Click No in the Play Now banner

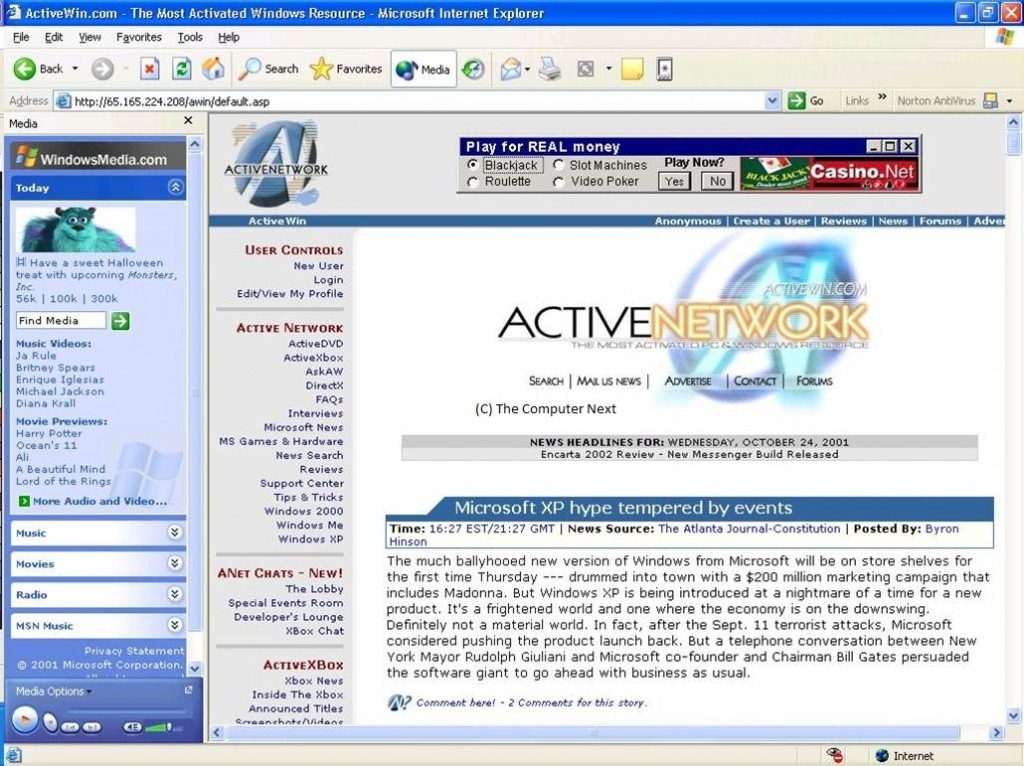[x=718, y=181]
